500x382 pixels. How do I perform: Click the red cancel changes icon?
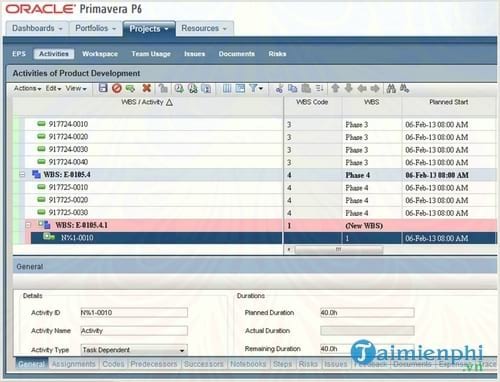[x=117, y=88]
